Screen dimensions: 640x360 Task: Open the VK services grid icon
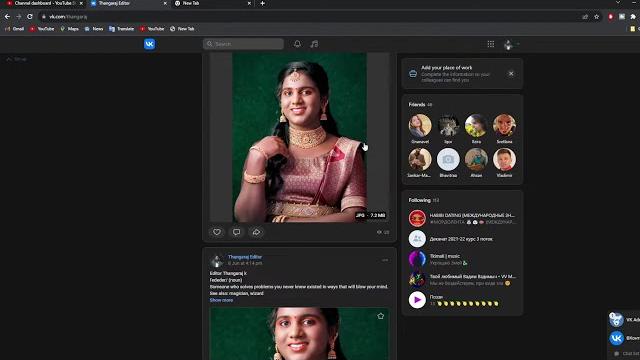pyautogui.click(x=491, y=44)
